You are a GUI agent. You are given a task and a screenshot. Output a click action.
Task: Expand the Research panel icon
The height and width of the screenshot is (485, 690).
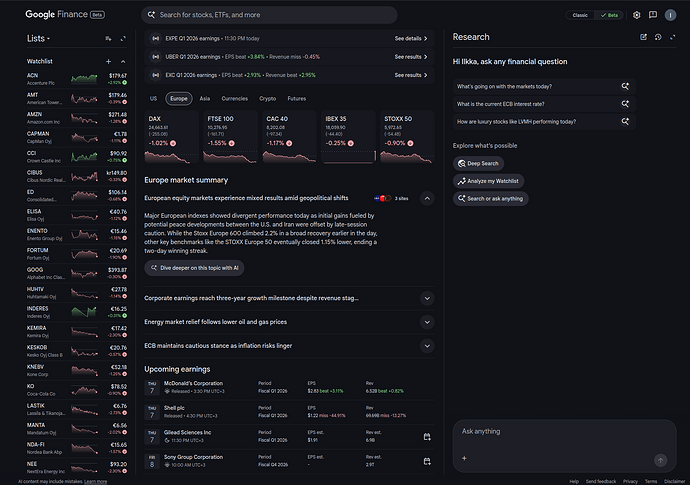(x=672, y=37)
